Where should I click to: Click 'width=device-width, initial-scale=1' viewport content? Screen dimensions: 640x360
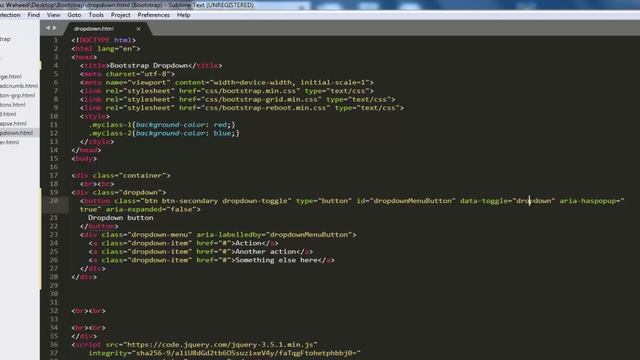[289, 82]
